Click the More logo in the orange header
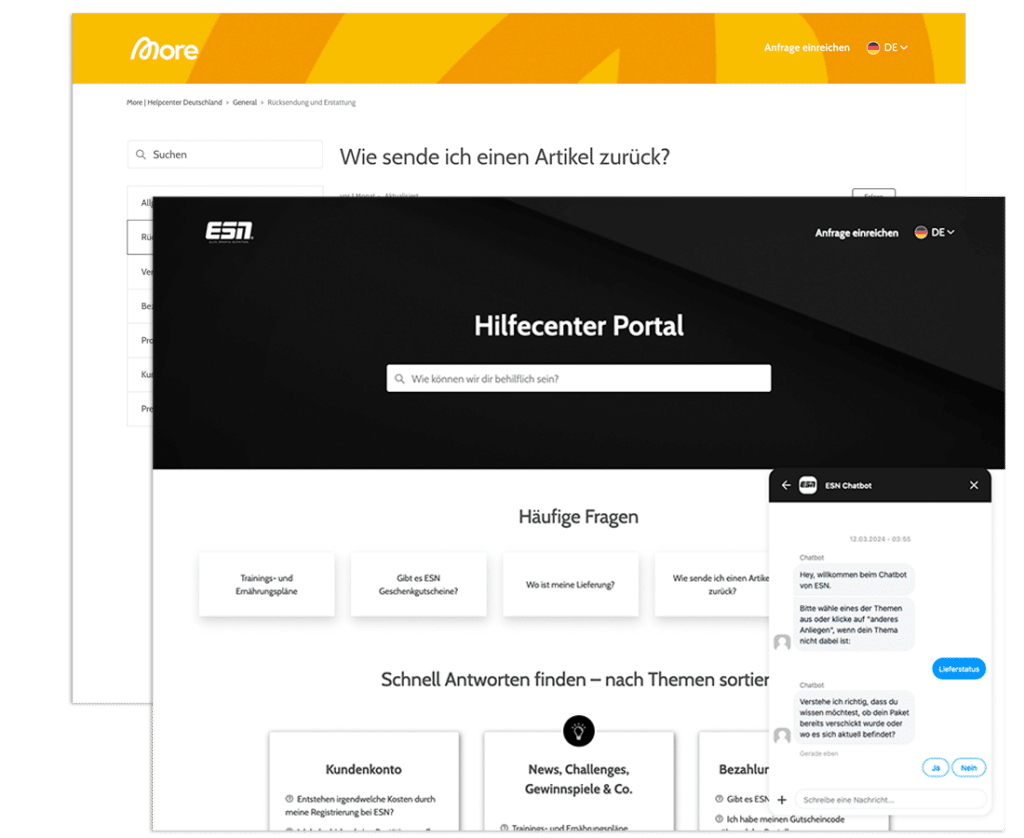This screenshot has width=1024, height=838. pos(165,49)
